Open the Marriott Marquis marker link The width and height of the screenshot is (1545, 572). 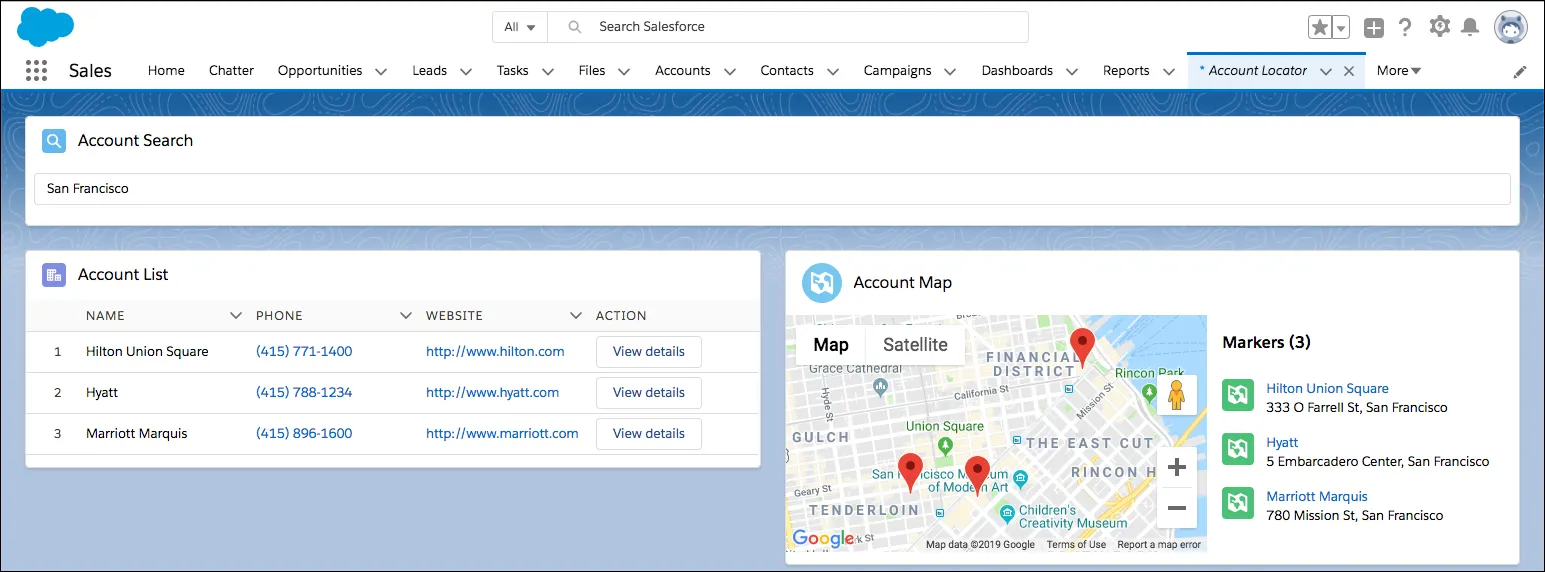[x=1316, y=496]
